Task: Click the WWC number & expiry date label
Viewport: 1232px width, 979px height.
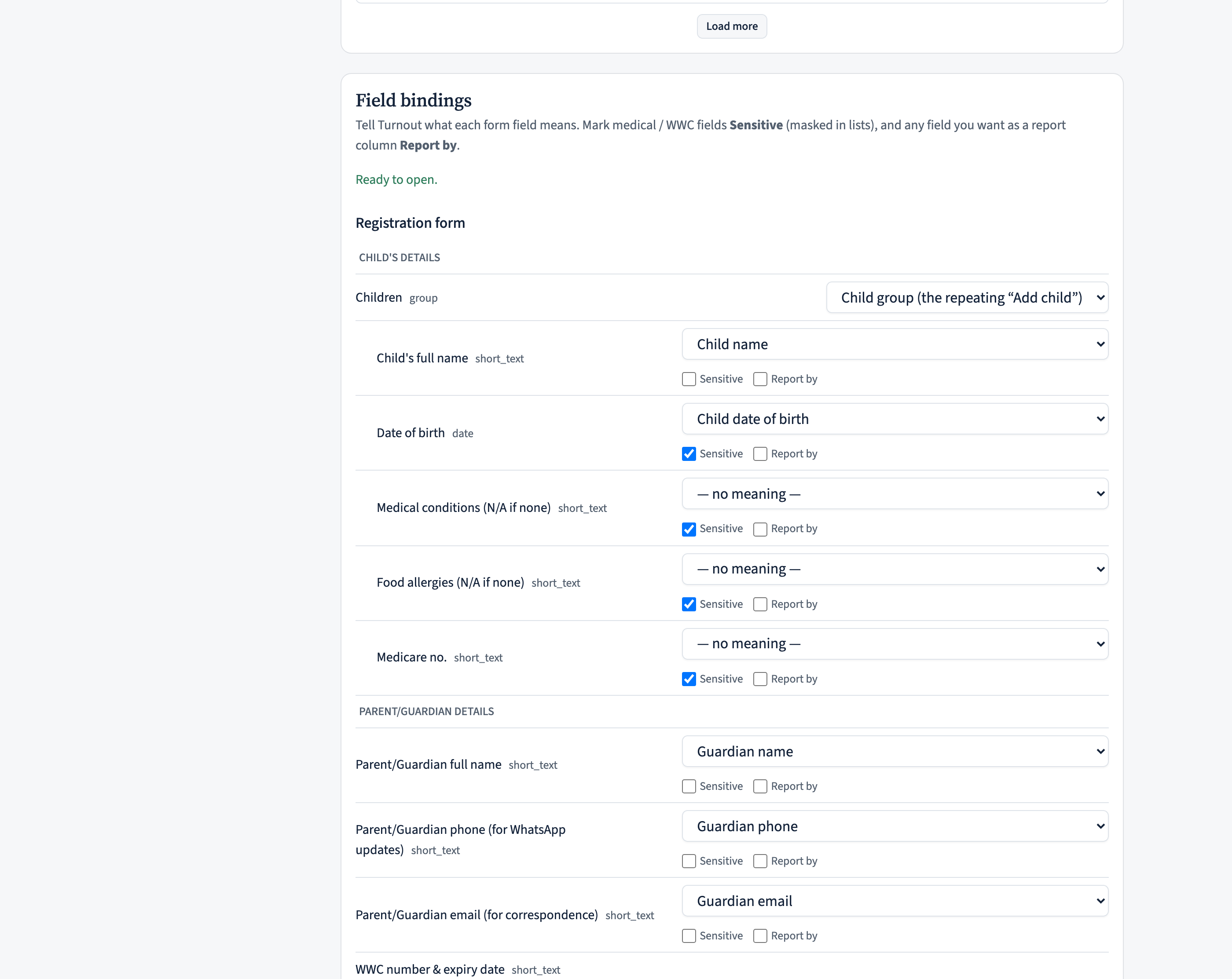Action: (430, 969)
